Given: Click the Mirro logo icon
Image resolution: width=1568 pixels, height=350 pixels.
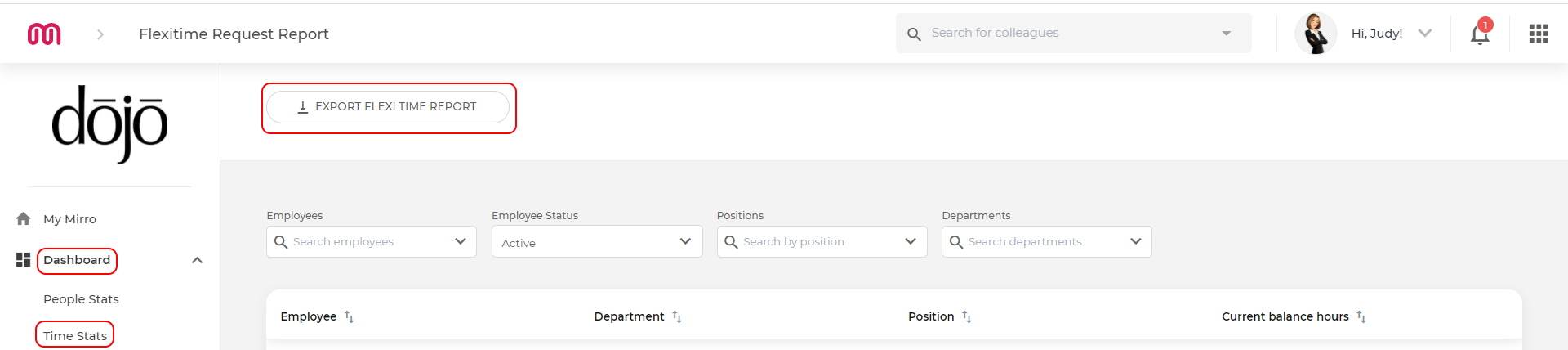Looking at the screenshot, I should tap(44, 34).
